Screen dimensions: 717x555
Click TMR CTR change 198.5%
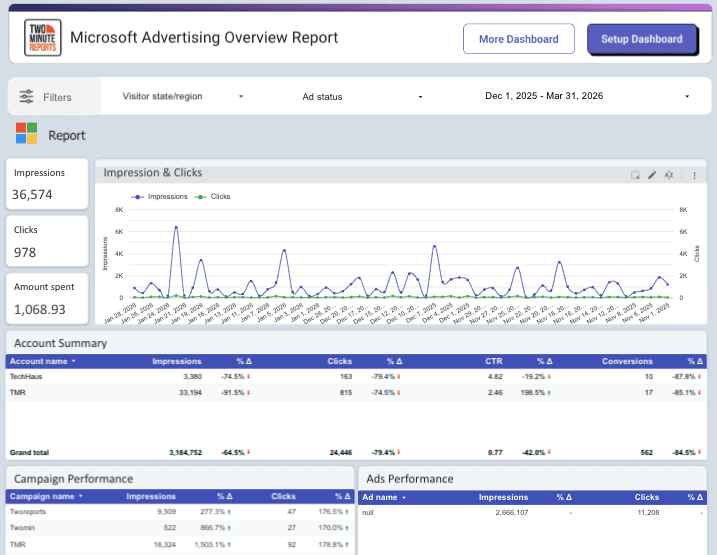(x=533, y=393)
